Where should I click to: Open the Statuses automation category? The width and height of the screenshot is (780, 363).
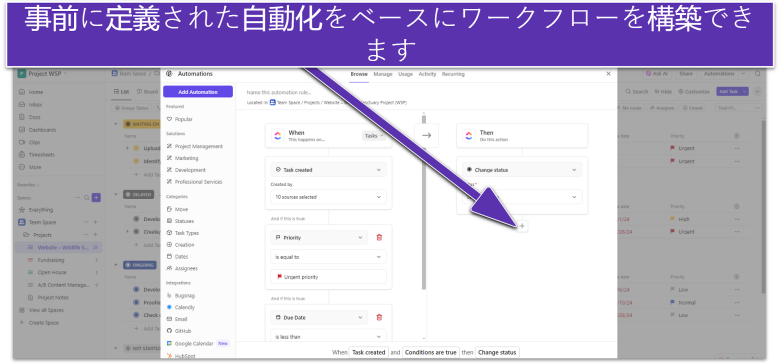[x=180, y=221]
